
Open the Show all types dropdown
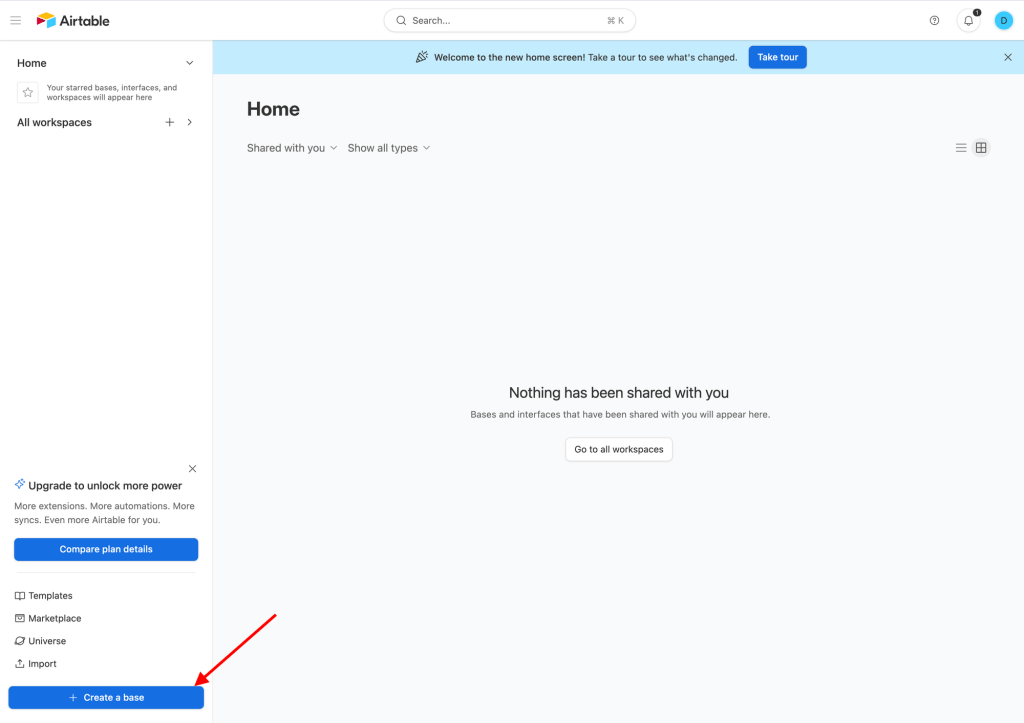388,148
